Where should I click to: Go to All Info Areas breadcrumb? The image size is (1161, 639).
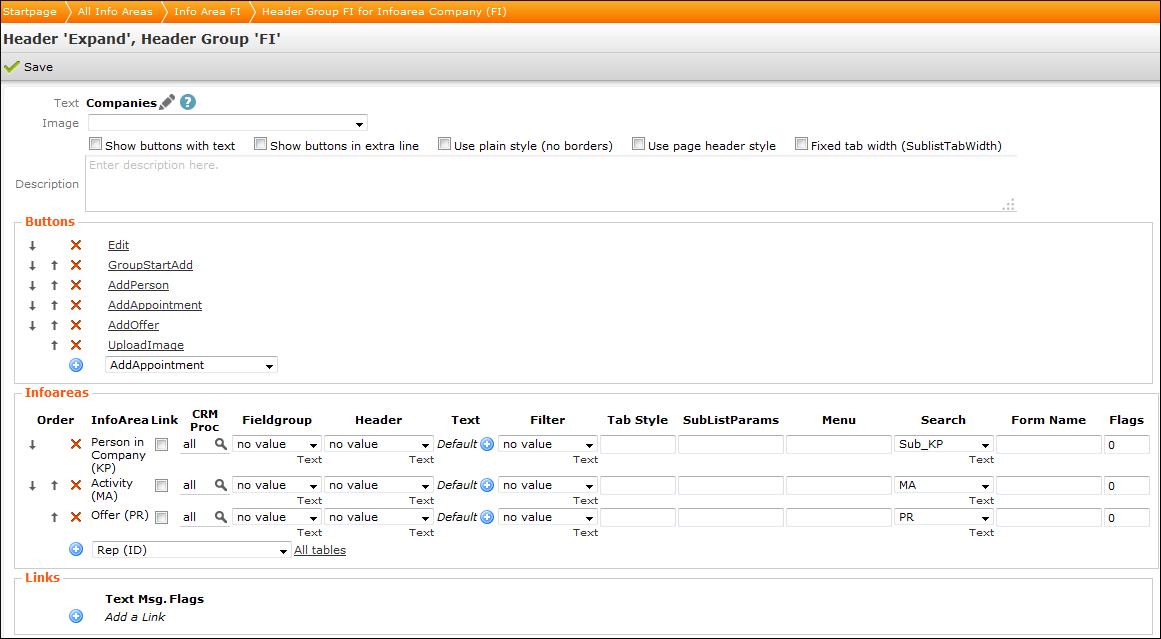pyautogui.click(x=115, y=11)
